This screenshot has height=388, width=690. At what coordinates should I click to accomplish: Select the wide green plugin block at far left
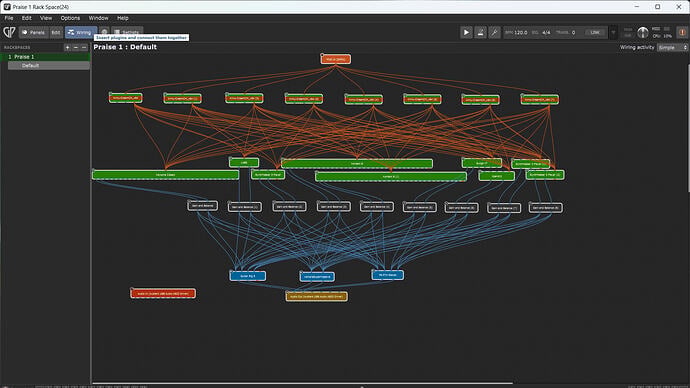click(x=165, y=175)
